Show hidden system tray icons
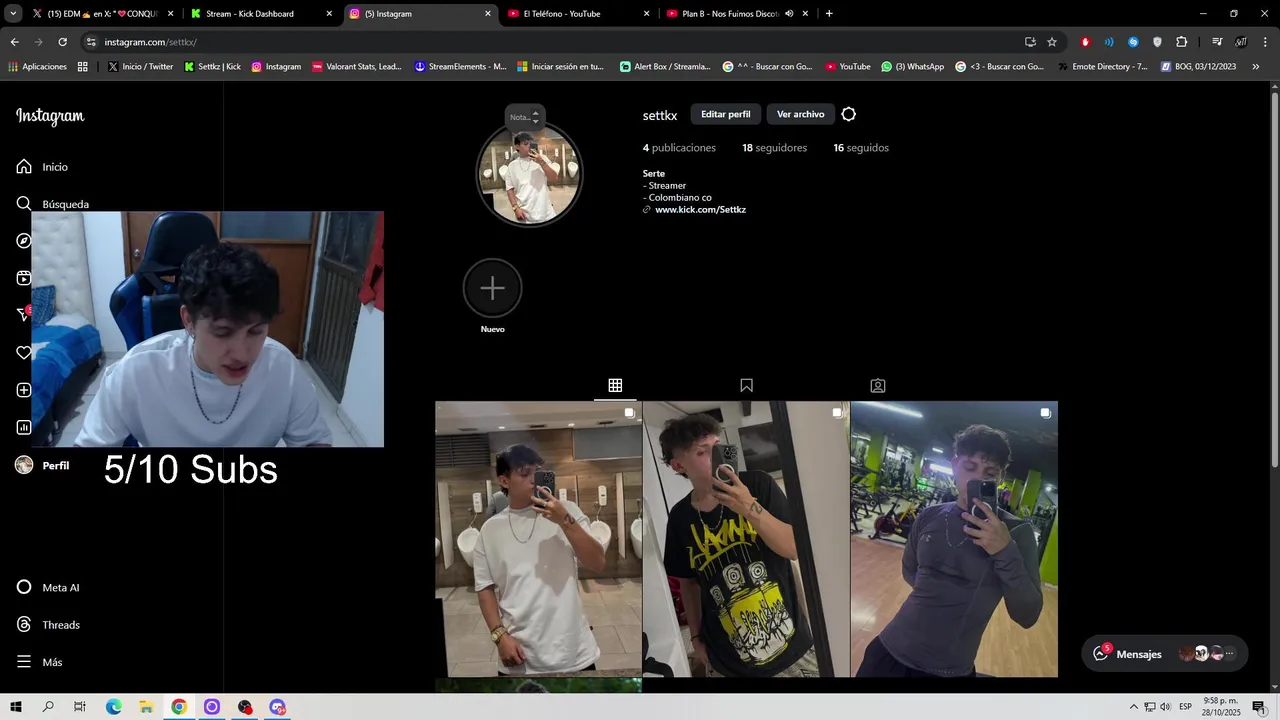 (x=1133, y=707)
